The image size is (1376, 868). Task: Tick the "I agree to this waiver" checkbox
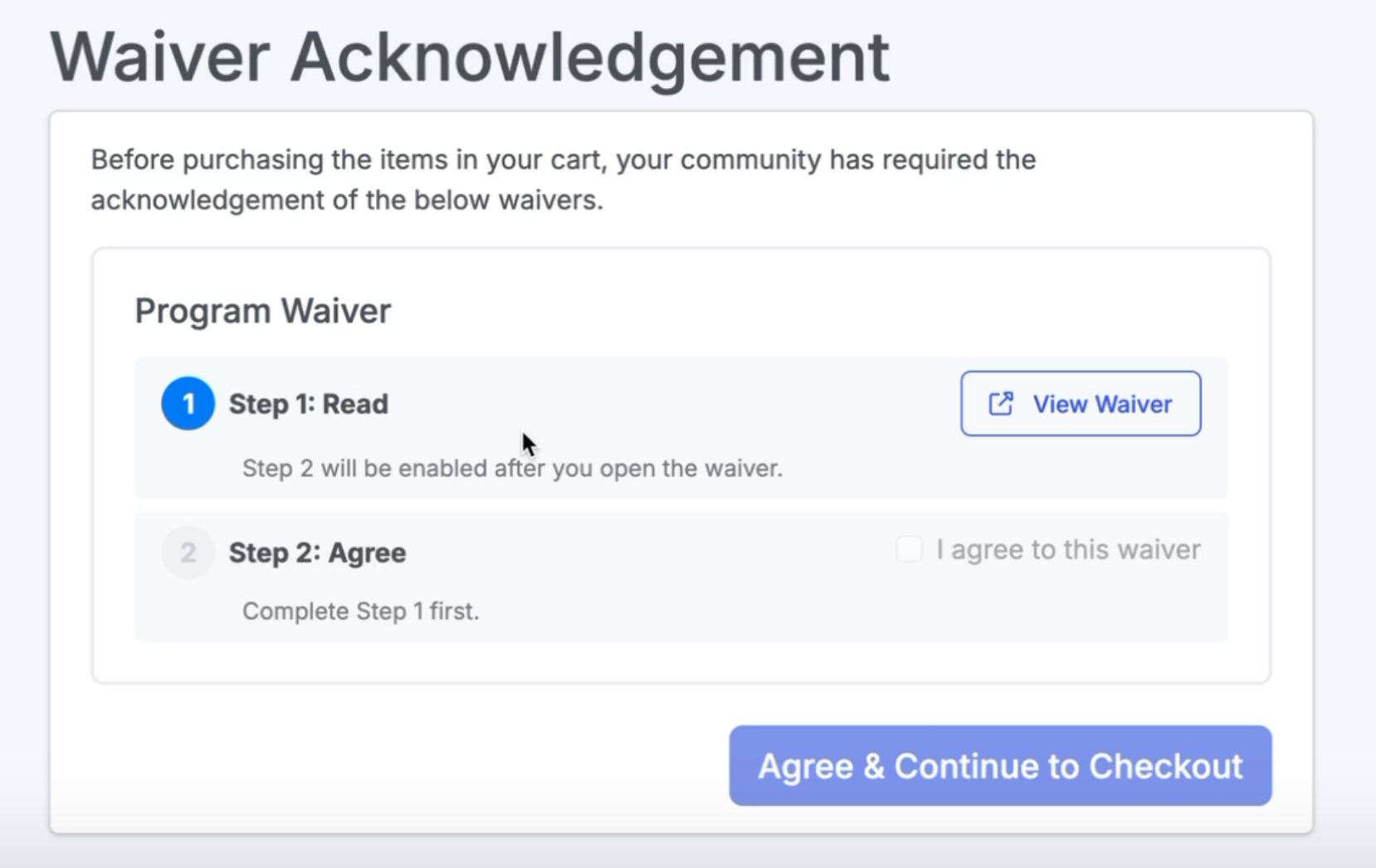(x=909, y=549)
